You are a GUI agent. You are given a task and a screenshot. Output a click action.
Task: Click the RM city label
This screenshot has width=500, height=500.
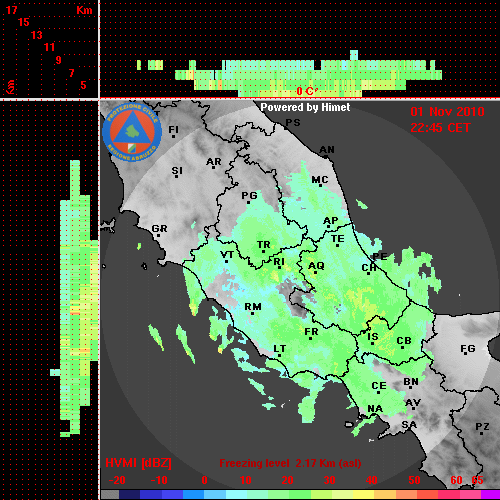253,307
